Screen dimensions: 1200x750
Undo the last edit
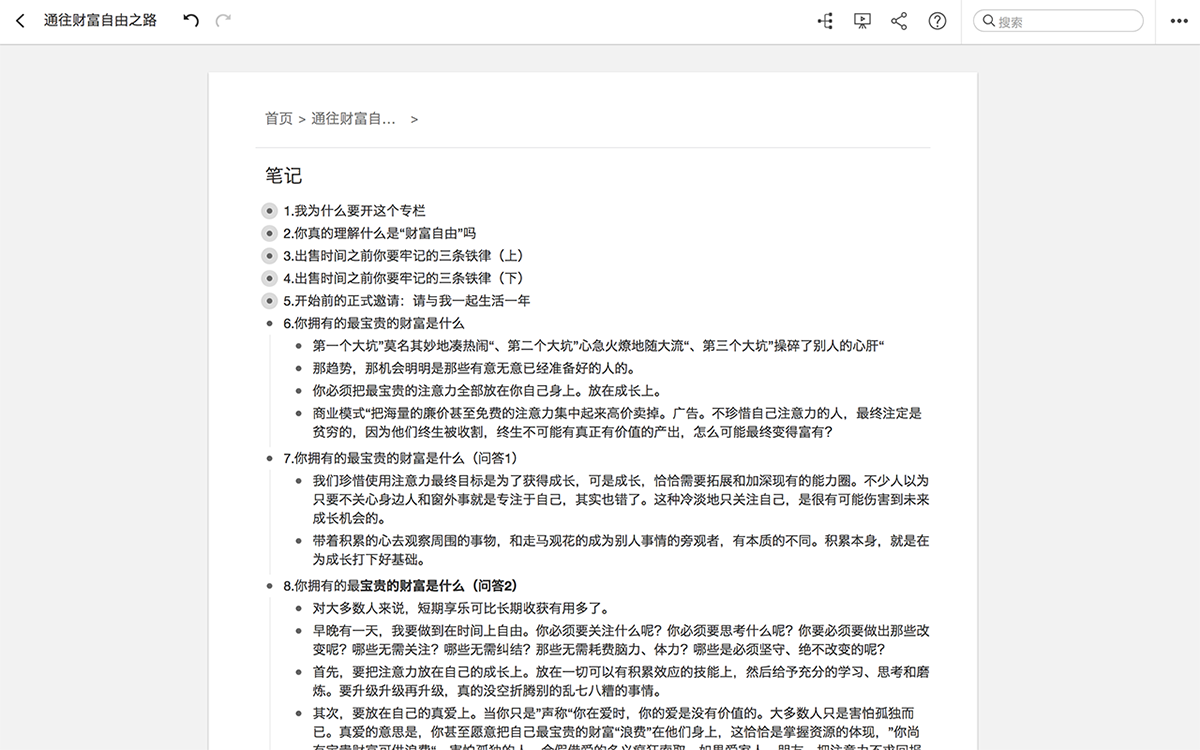(x=191, y=21)
